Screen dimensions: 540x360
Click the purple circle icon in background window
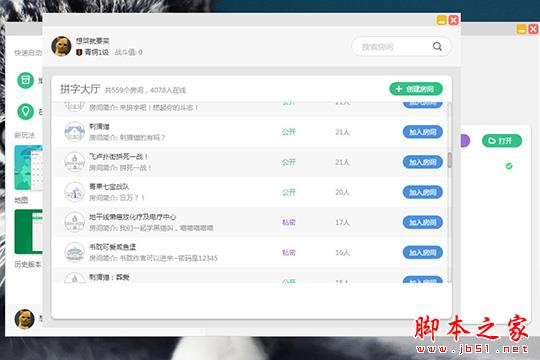click(465, 141)
